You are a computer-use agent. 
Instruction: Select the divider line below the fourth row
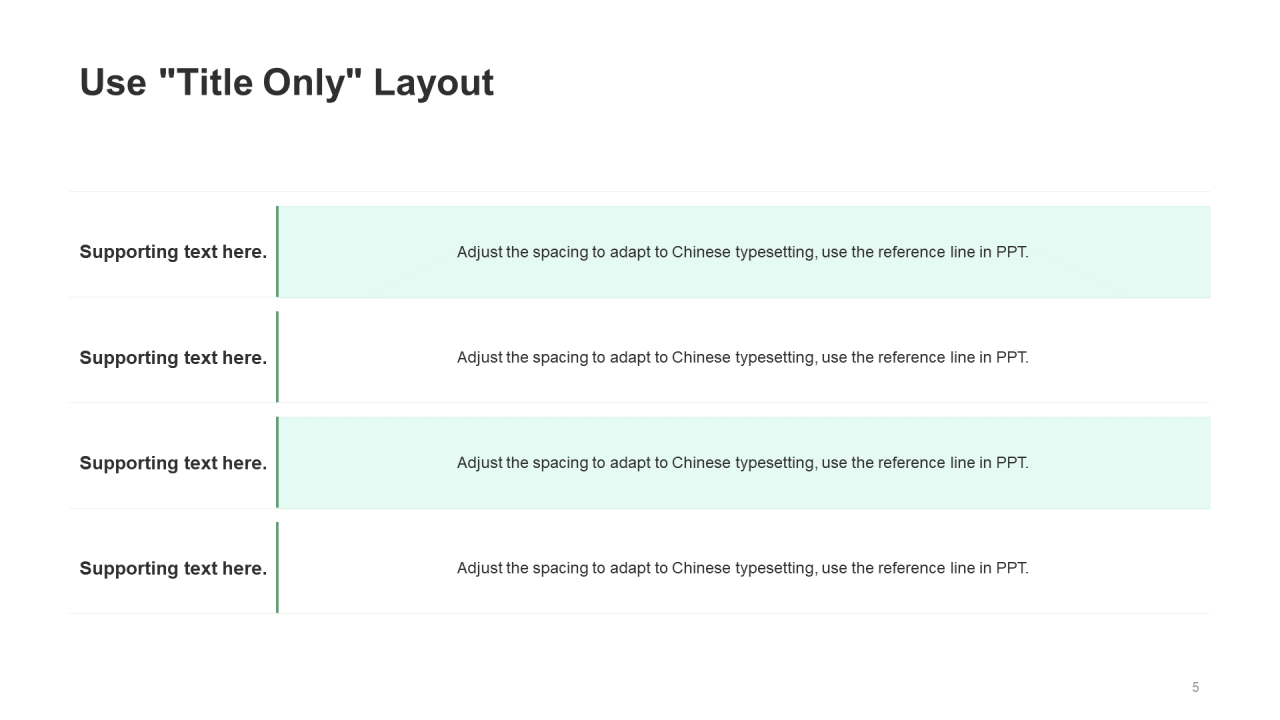pyautogui.click(x=640, y=613)
